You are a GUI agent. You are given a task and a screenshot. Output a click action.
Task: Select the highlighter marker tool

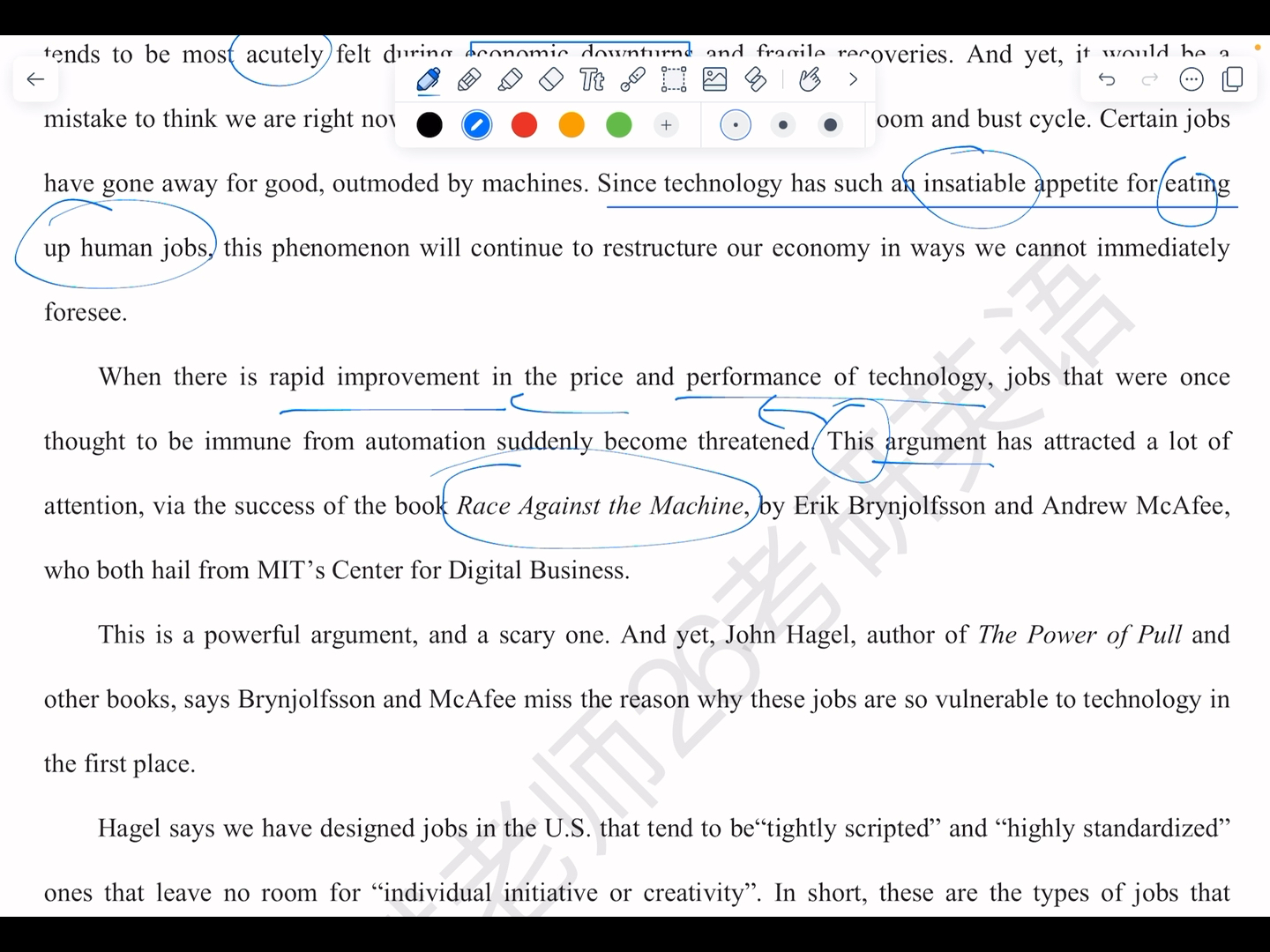point(510,80)
